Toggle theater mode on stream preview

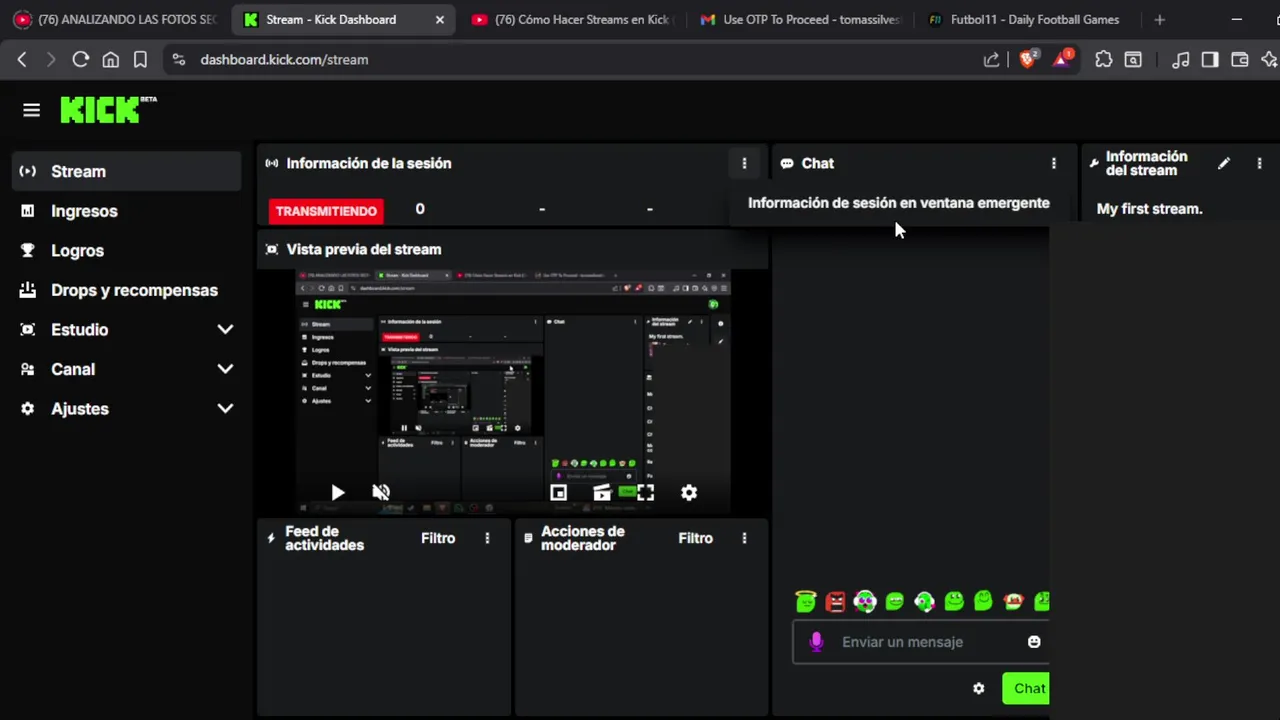coord(602,492)
